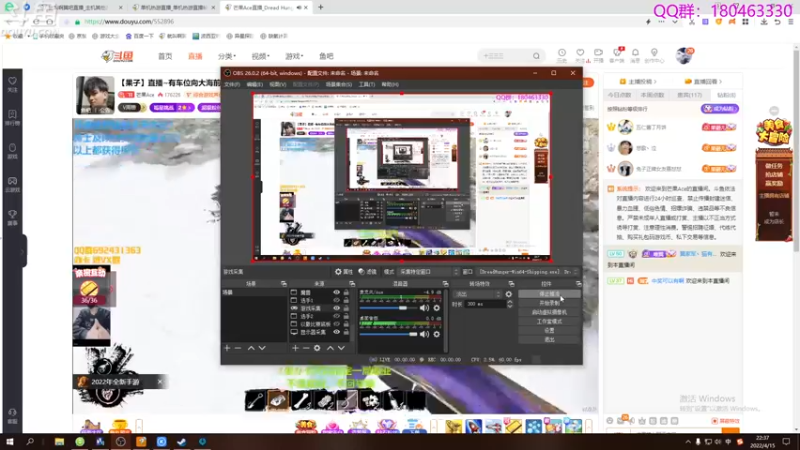Undock the Audio Mixer panel header icon
This screenshot has height=450, width=800.
[445, 284]
